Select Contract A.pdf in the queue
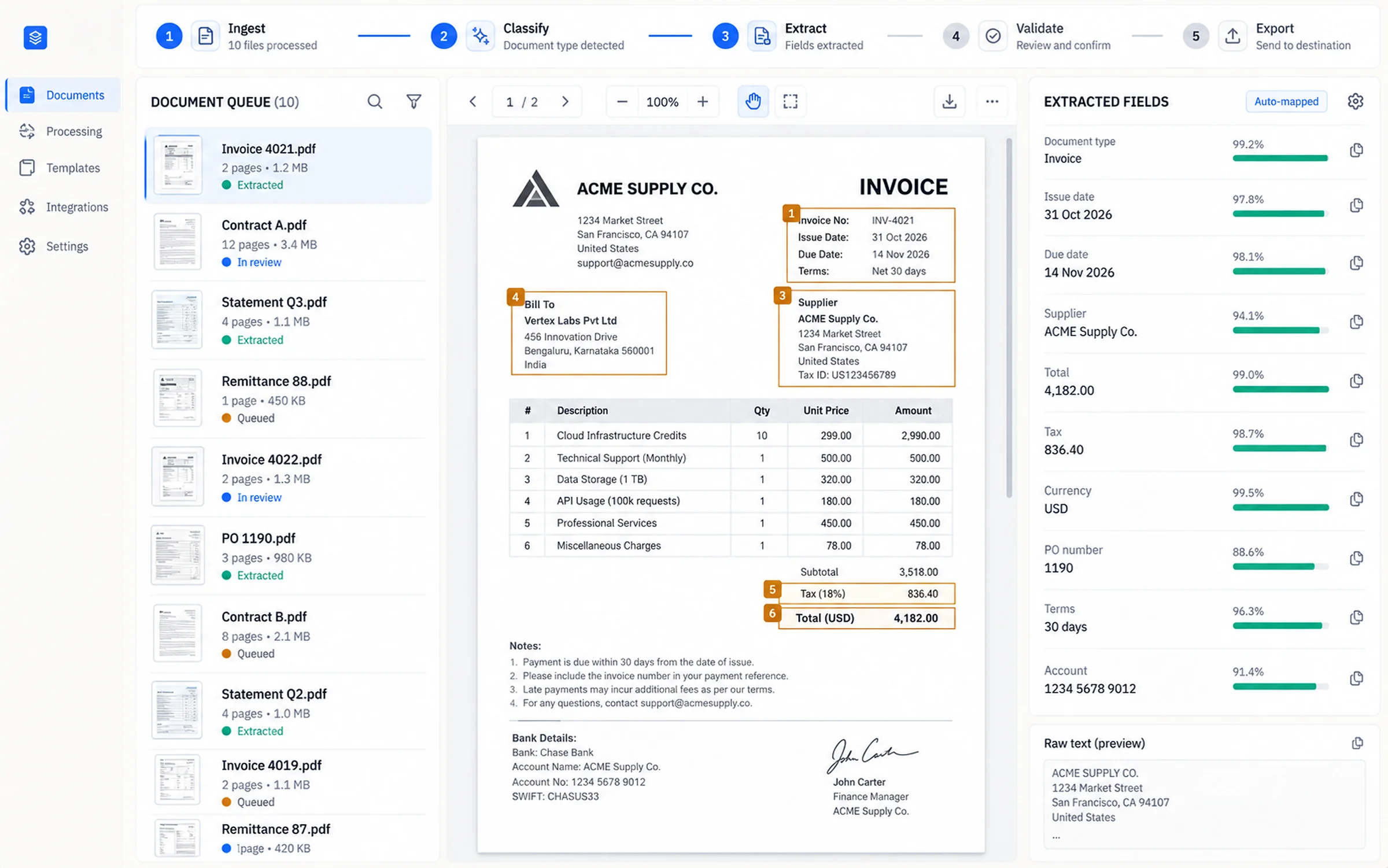The width and height of the screenshot is (1388, 868). (288, 243)
